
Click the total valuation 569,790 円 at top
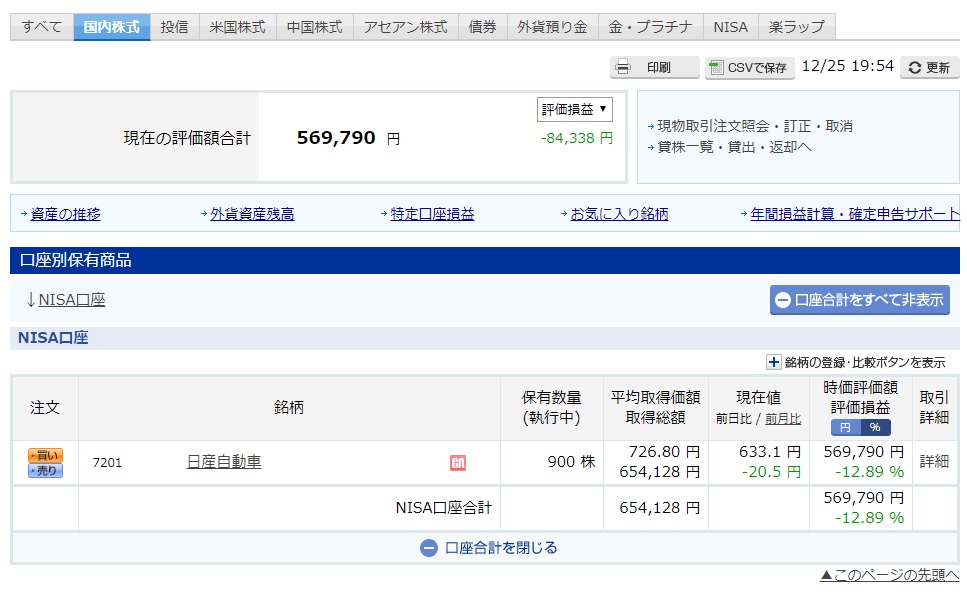click(348, 138)
